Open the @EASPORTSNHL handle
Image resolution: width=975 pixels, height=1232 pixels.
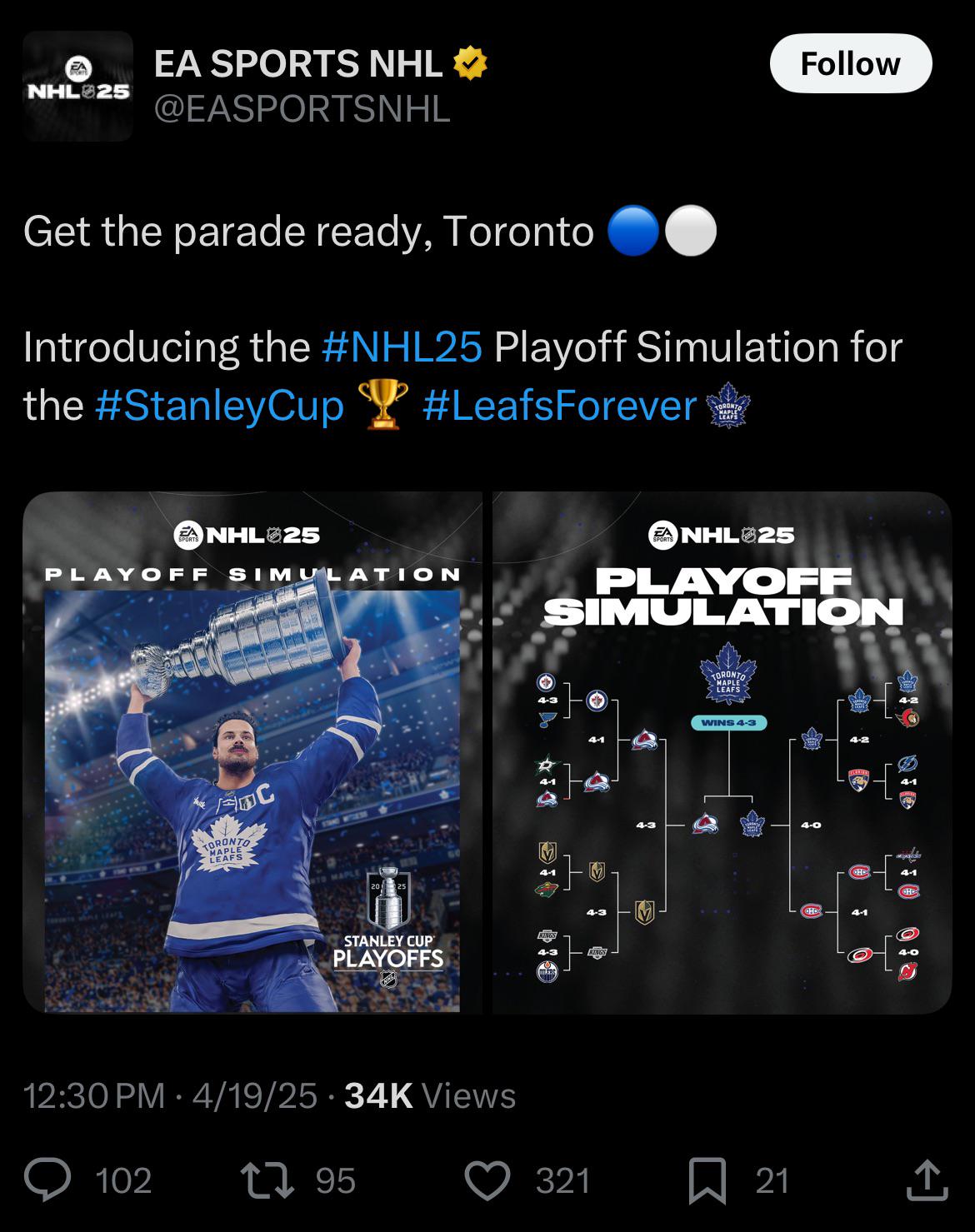(x=302, y=108)
